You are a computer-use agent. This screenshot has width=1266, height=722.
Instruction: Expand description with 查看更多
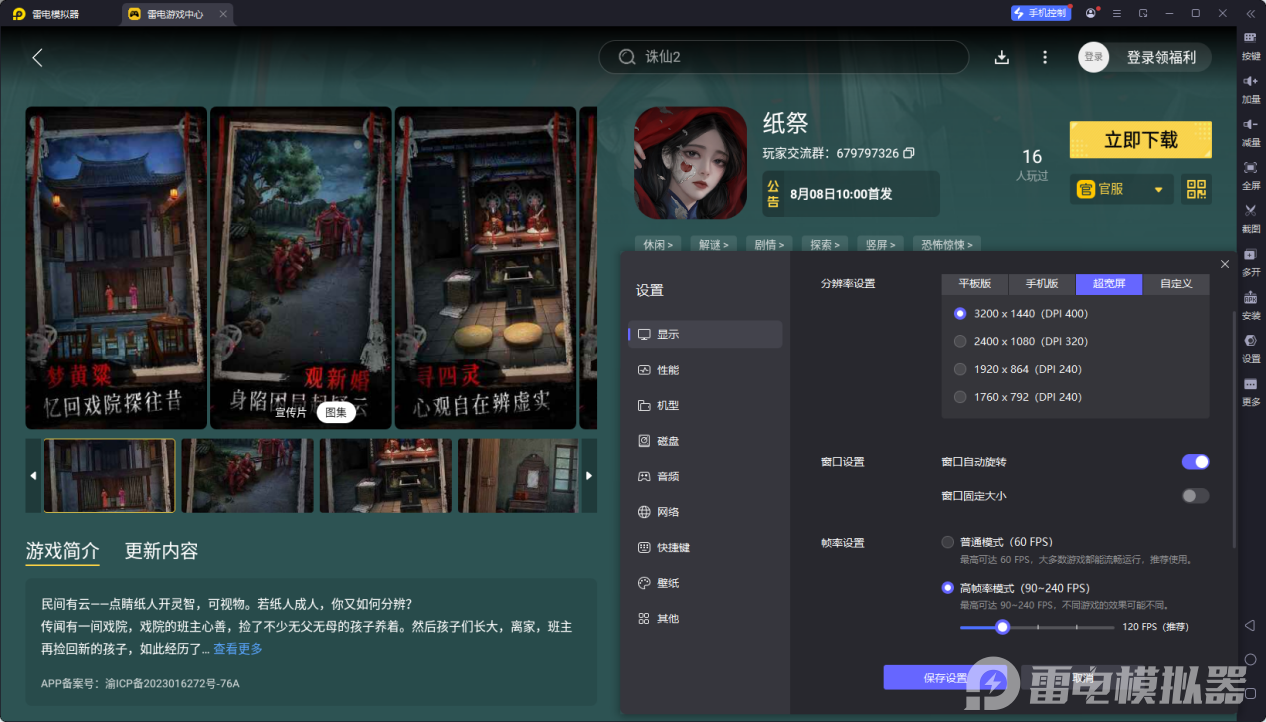coord(238,649)
